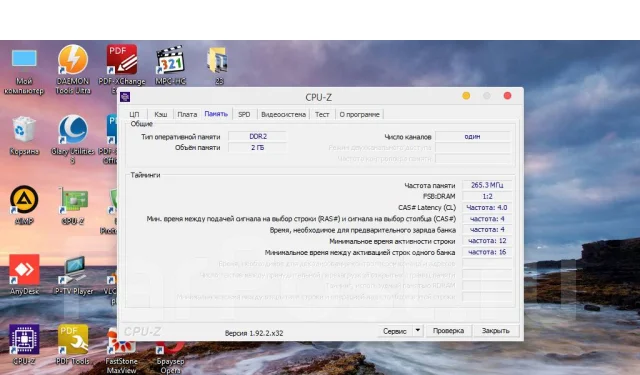Image resolution: width=640 pixels, height=375 pixels.
Task: Open the SPD tab
Action: tap(244, 114)
